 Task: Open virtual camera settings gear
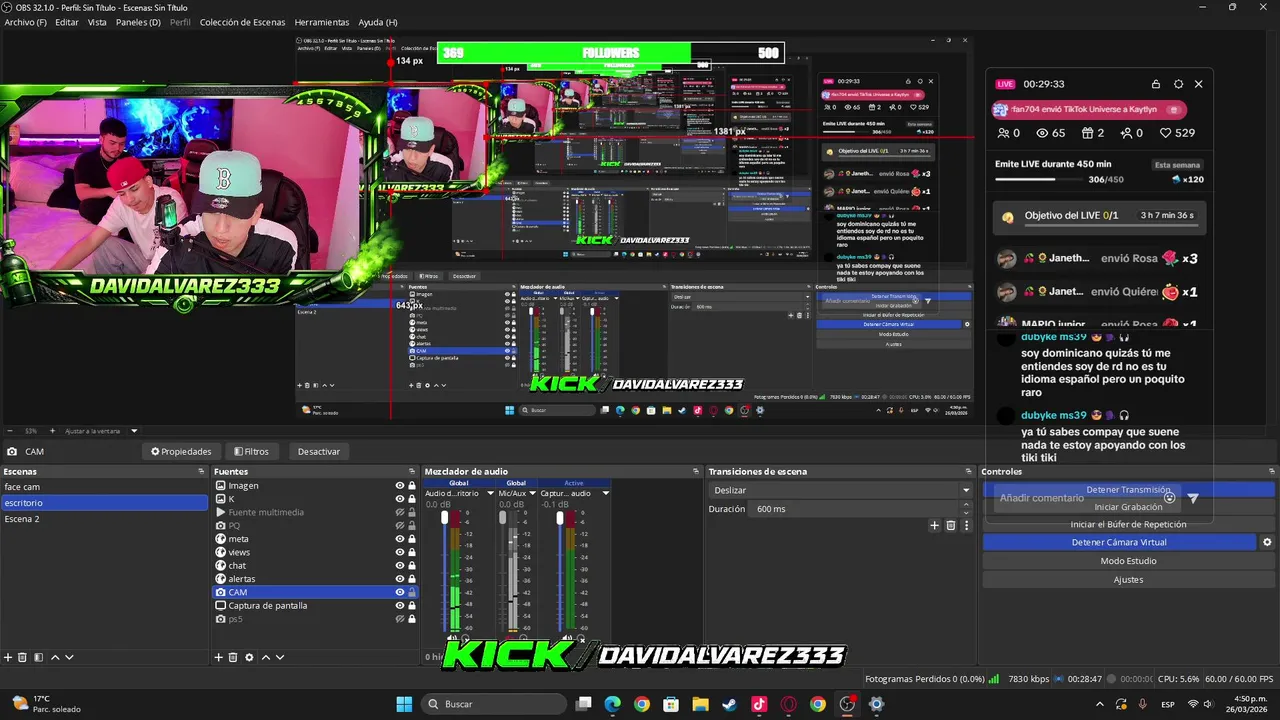tap(1267, 542)
